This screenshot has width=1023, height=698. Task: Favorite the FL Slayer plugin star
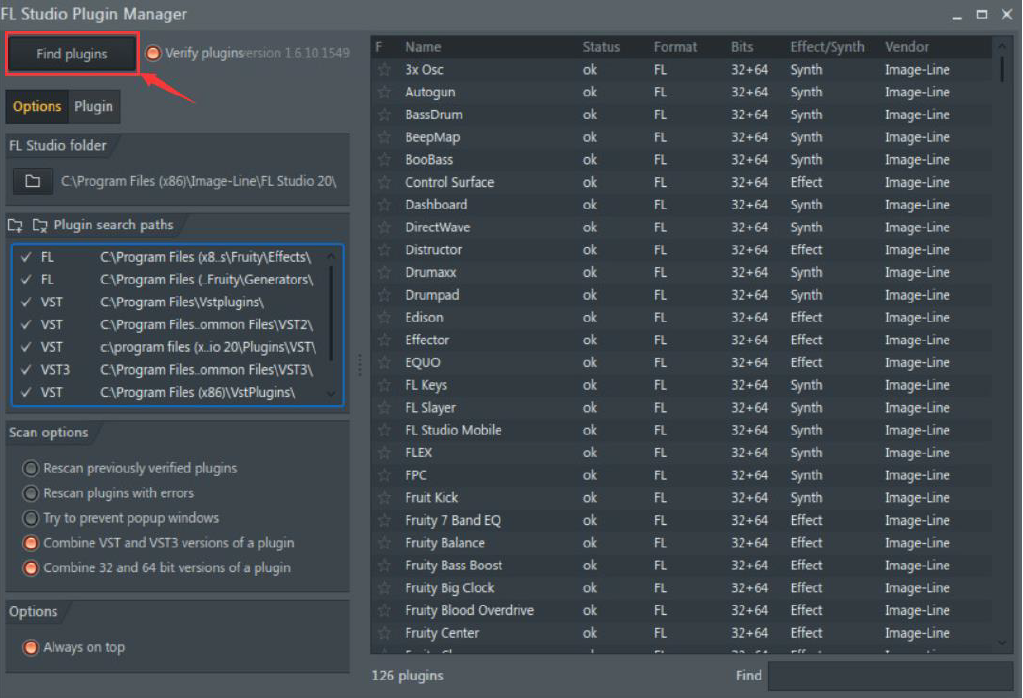point(384,407)
